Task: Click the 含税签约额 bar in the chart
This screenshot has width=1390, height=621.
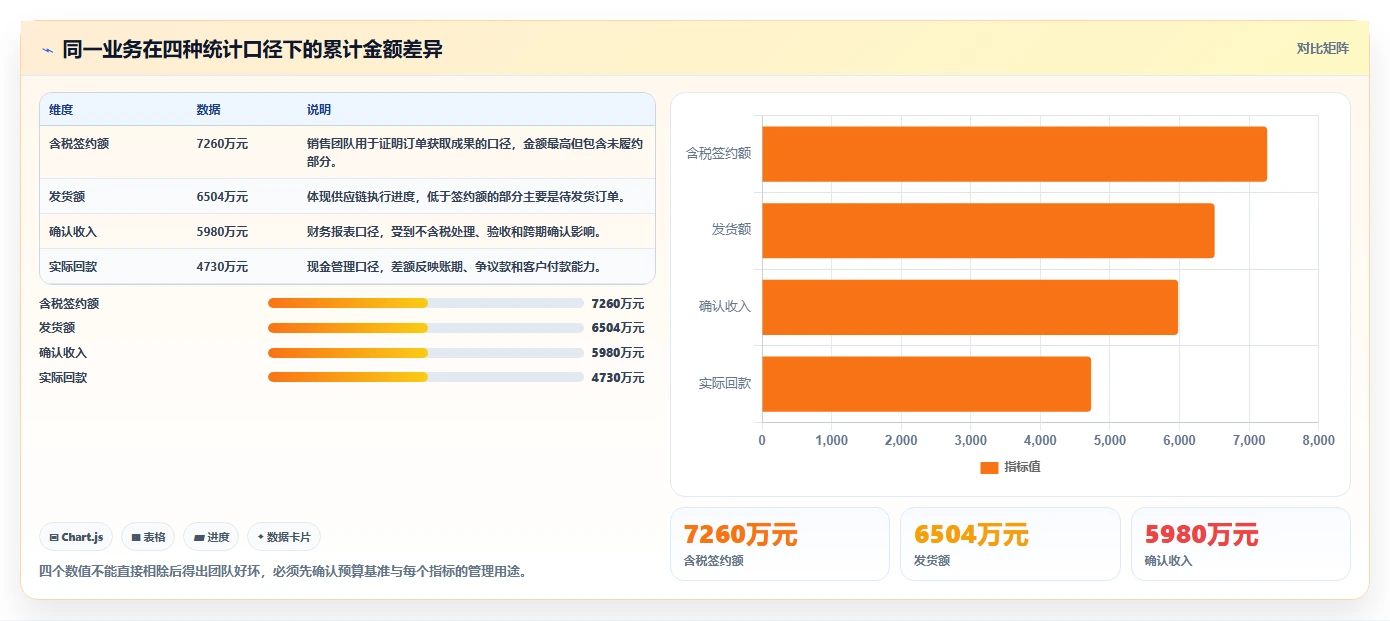Action: pos(1014,154)
